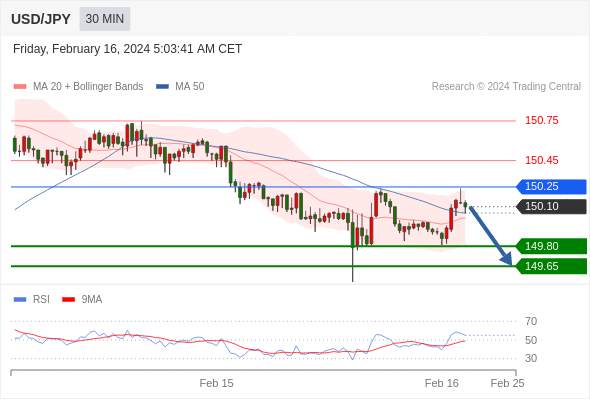Select the 150.45 resistance price label

pyautogui.click(x=541, y=160)
